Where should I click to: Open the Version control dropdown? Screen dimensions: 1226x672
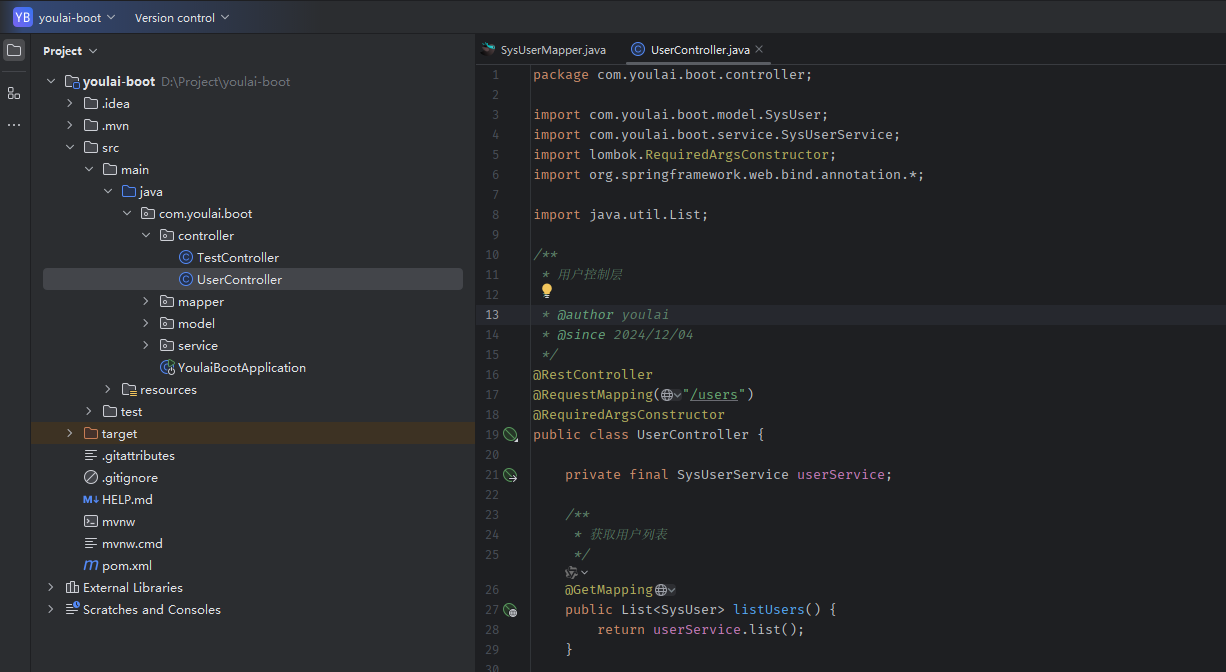click(182, 17)
